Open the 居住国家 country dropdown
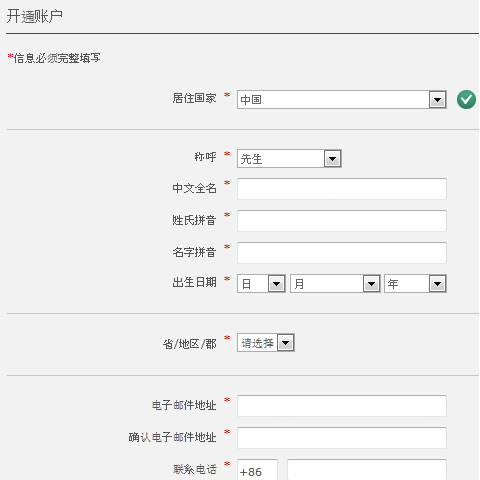Screen dimensions: 480x480 [x=342, y=99]
